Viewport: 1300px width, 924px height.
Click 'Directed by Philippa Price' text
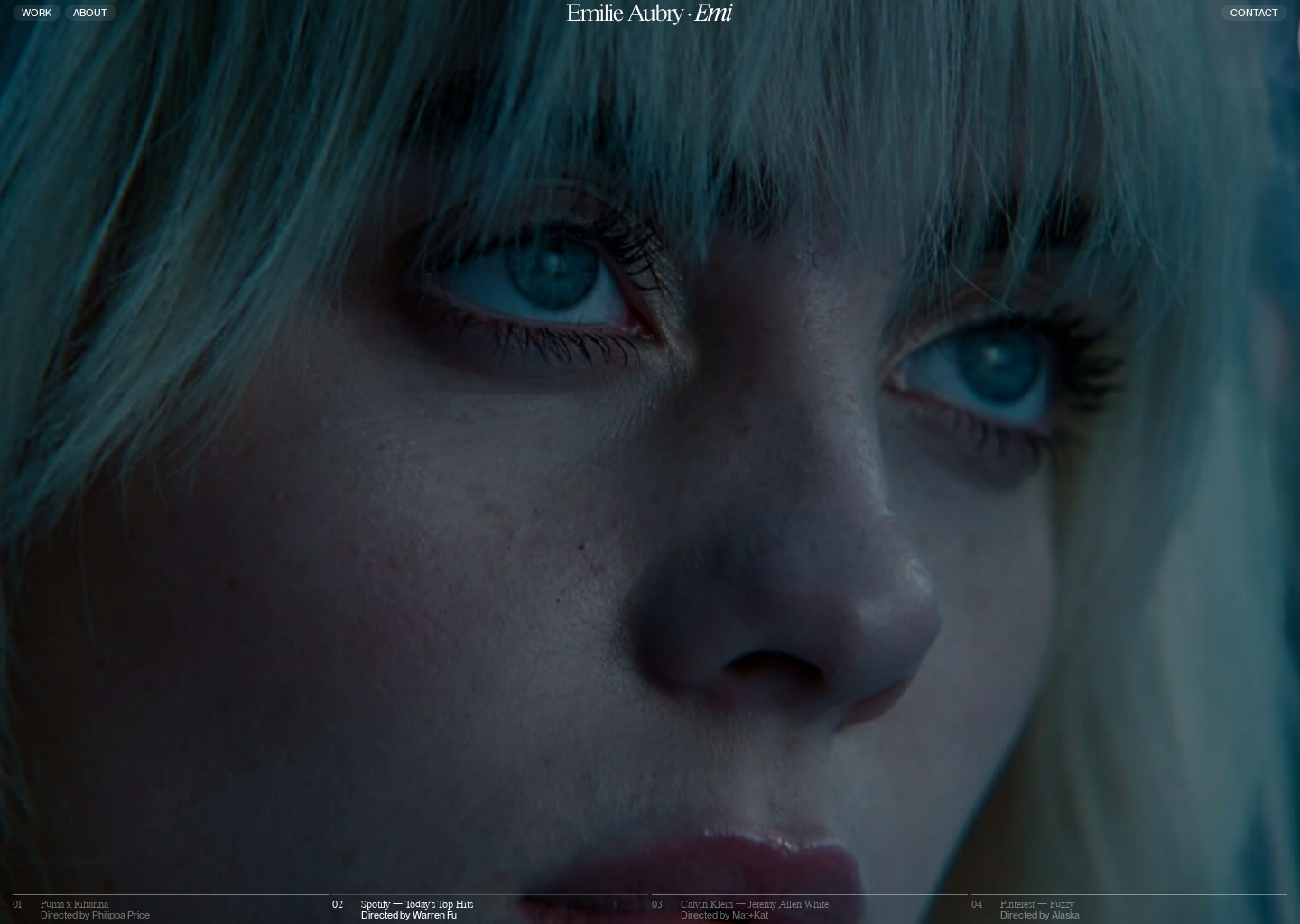click(95, 915)
